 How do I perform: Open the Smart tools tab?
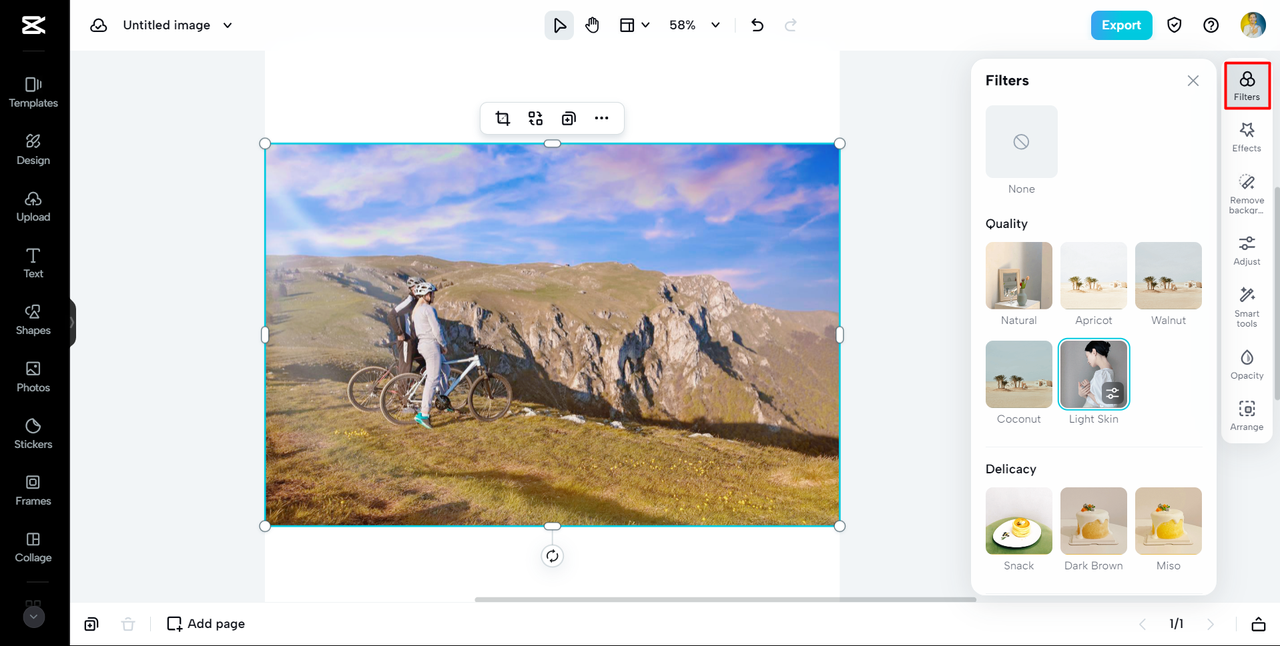(1247, 307)
